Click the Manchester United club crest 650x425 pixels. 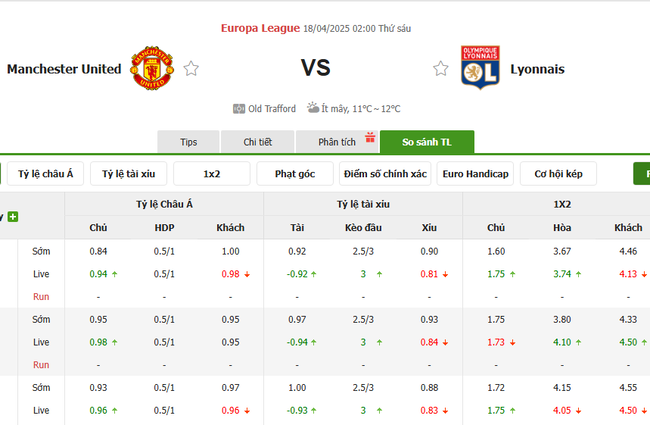point(153,68)
